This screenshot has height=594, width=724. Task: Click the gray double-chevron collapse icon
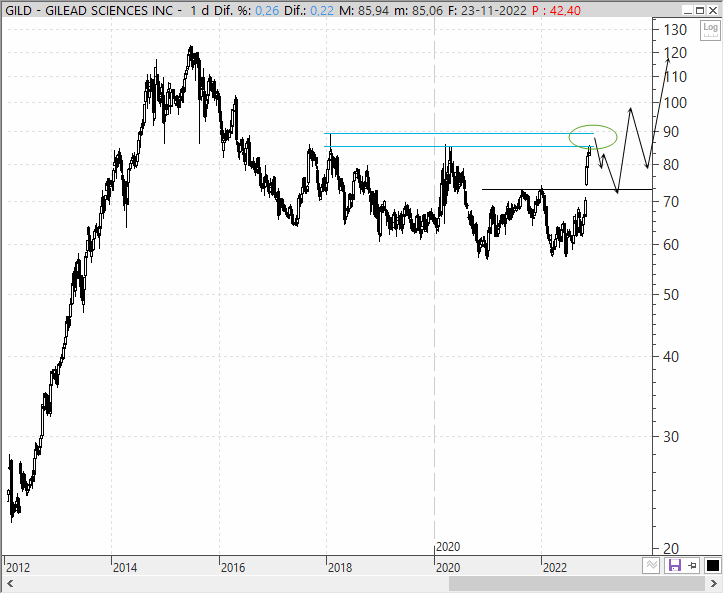[x=651, y=565]
